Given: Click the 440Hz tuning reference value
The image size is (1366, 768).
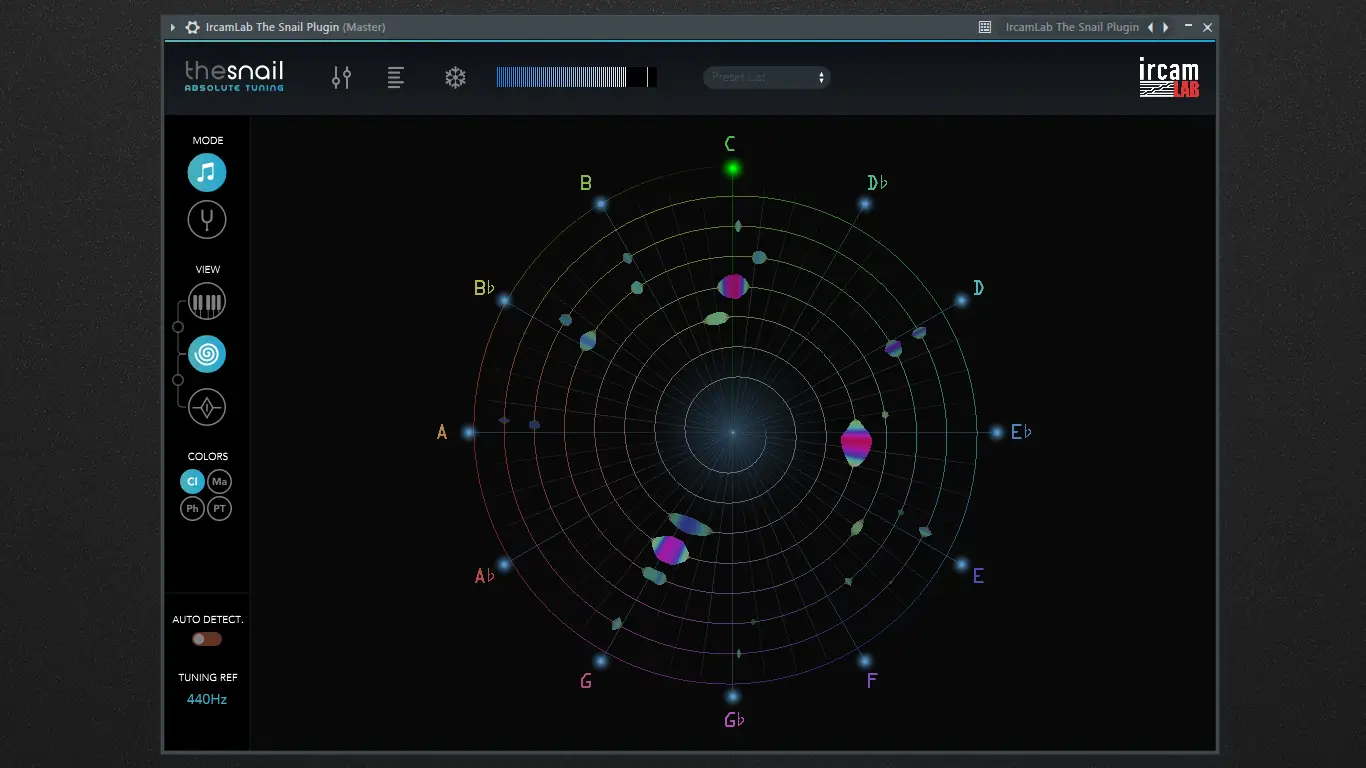Looking at the screenshot, I should [207, 699].
